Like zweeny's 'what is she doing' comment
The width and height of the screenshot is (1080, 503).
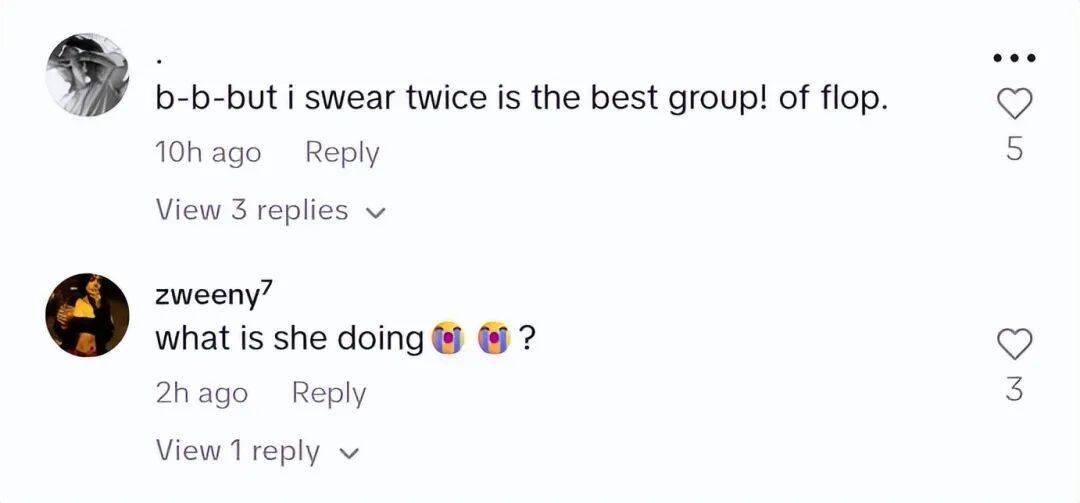pyautogui.click(x=1015, y=343)
